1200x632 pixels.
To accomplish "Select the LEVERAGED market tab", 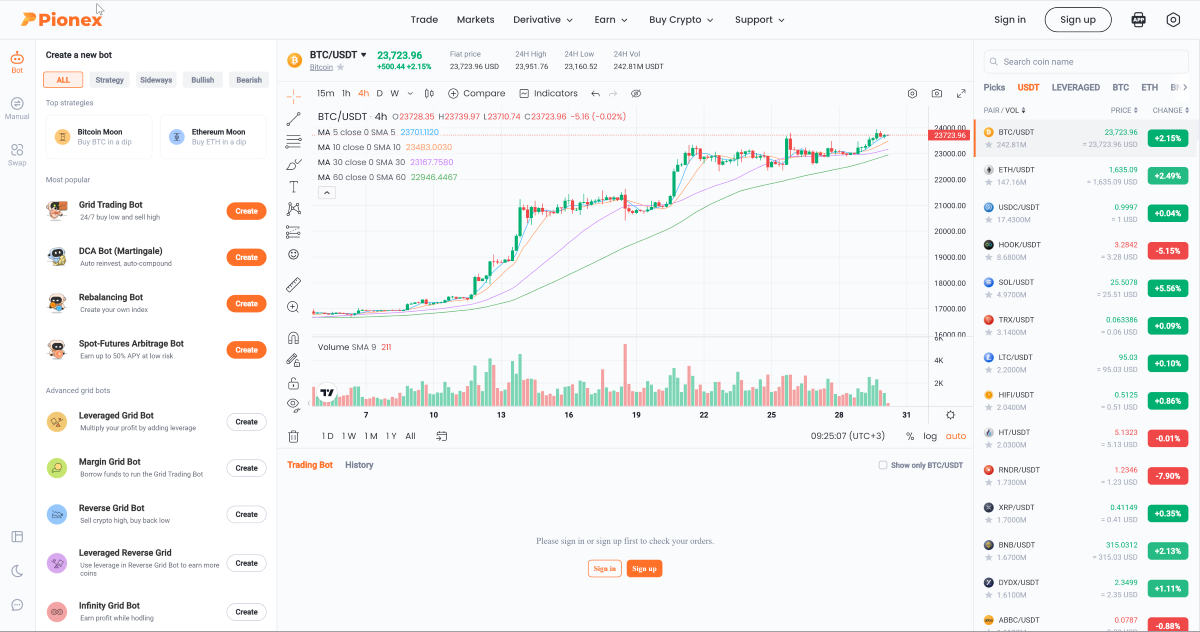I will tap(1076, 87).
